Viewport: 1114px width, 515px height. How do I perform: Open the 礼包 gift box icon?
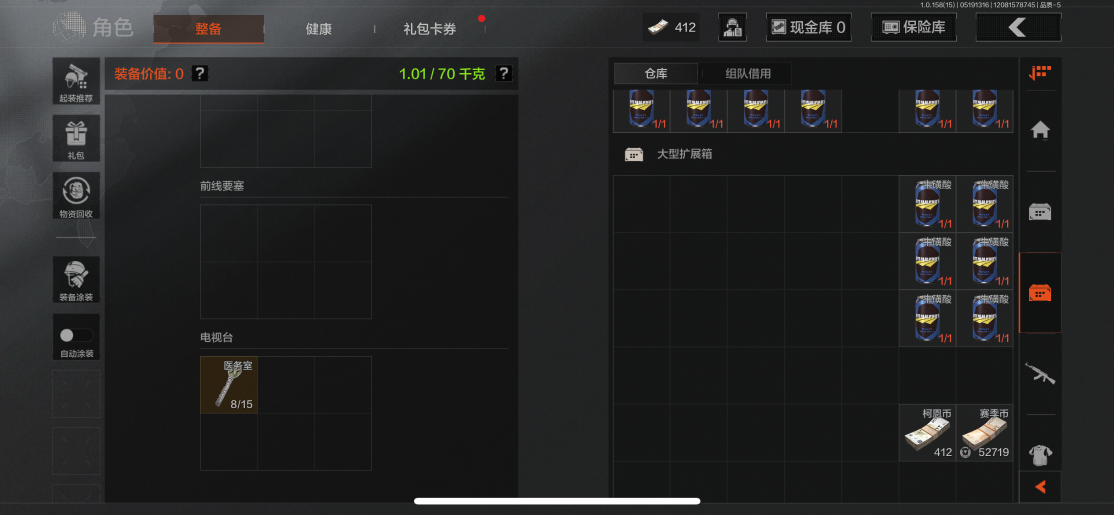click(76, 138)
